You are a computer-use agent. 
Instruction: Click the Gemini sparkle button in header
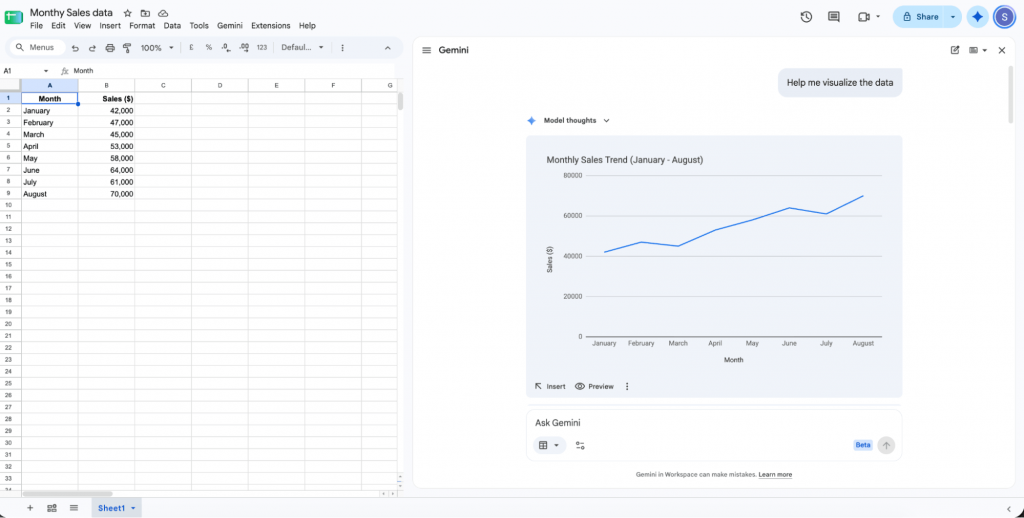pyautogui.click(x=977, y=17)
